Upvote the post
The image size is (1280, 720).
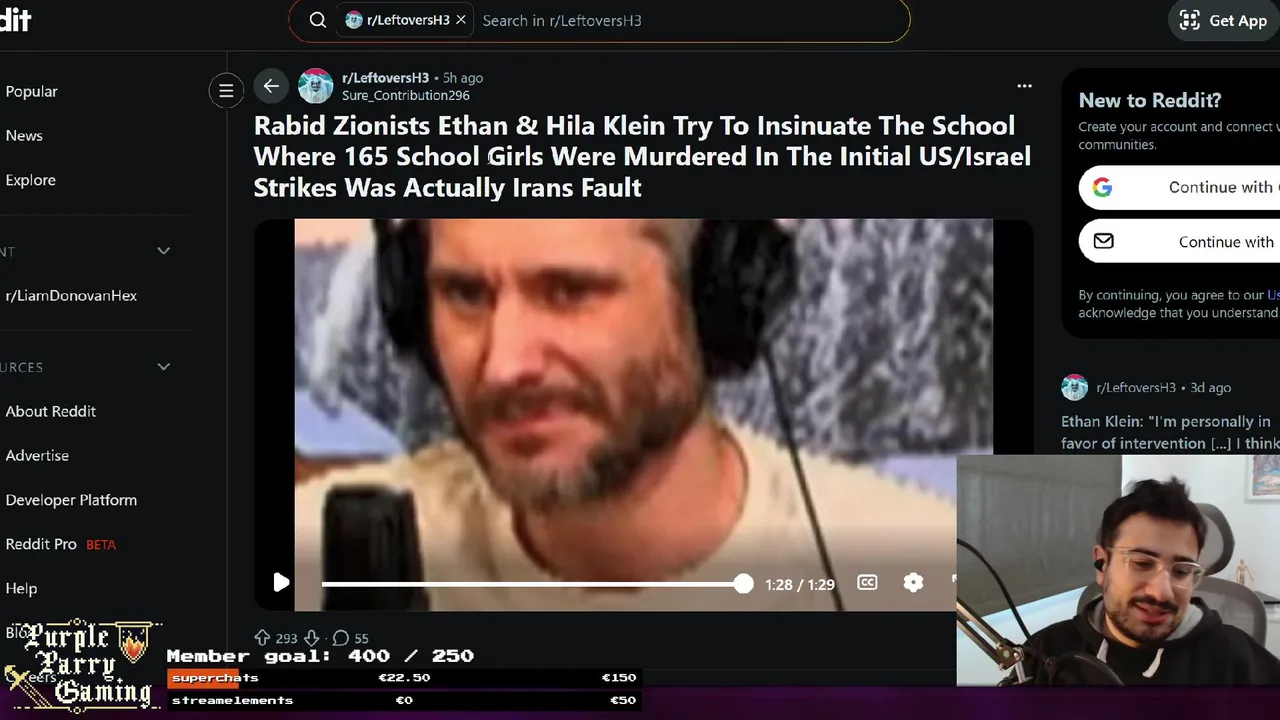tap(262, 638)
